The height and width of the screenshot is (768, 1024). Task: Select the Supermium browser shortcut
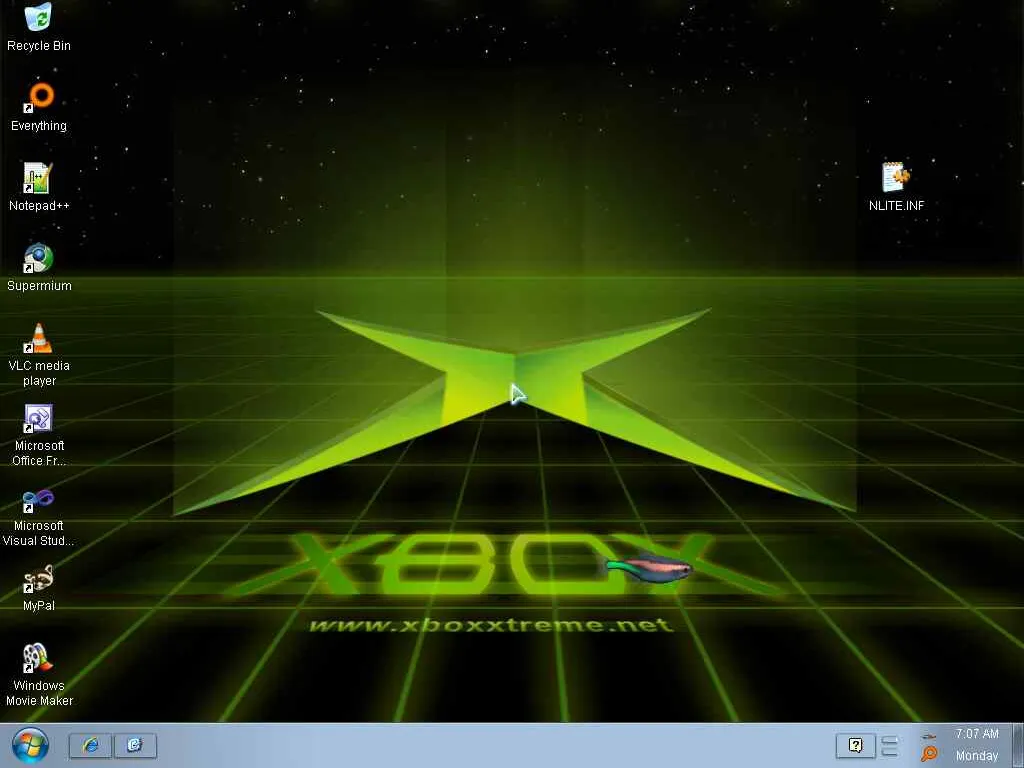pyautogui.click(x=39, y=268)
